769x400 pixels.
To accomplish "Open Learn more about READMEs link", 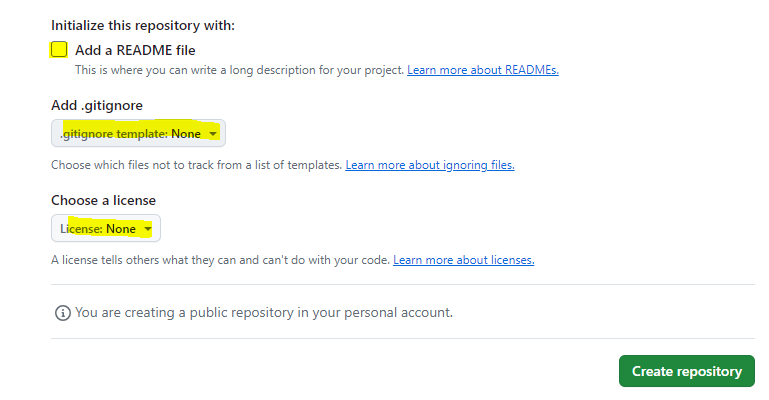I will point(483,70).
